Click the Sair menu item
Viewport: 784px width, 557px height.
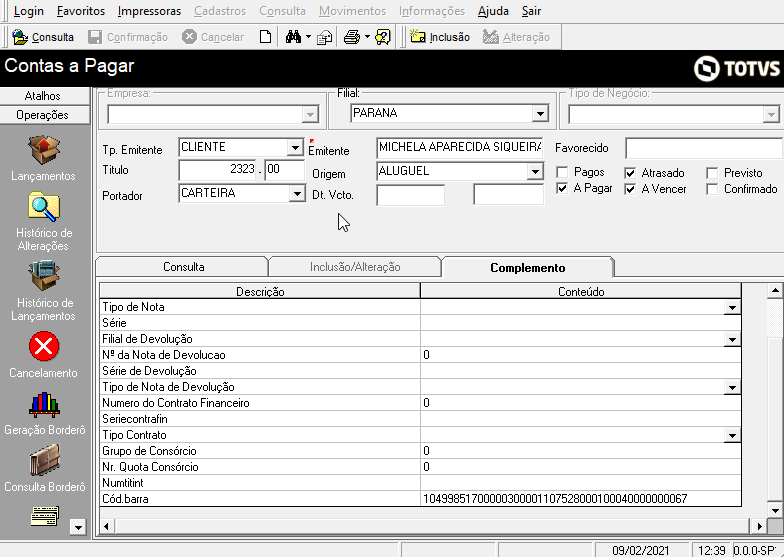(531, 11)
